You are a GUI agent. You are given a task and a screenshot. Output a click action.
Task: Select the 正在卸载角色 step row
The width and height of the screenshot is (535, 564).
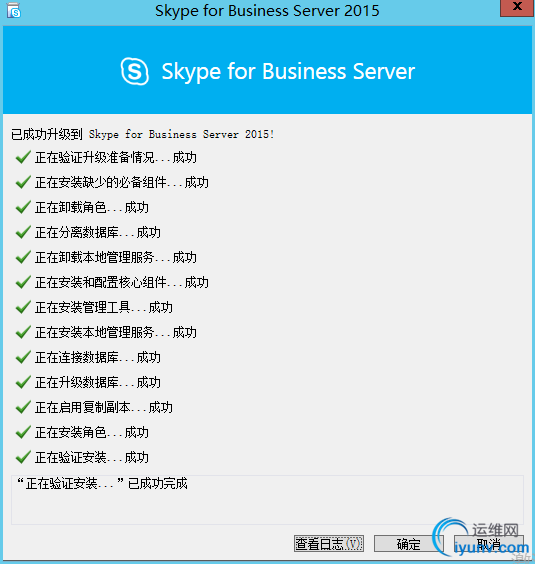pos(82,208)
